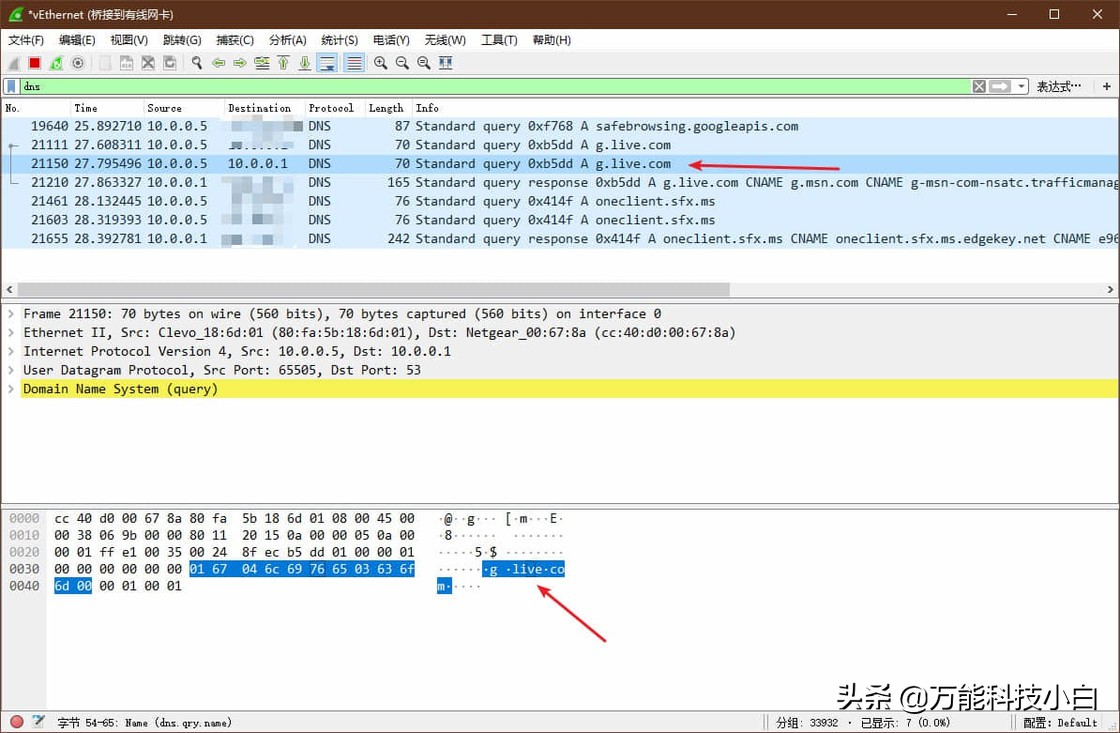Click the expert information red circle

[x=16, y=722]
